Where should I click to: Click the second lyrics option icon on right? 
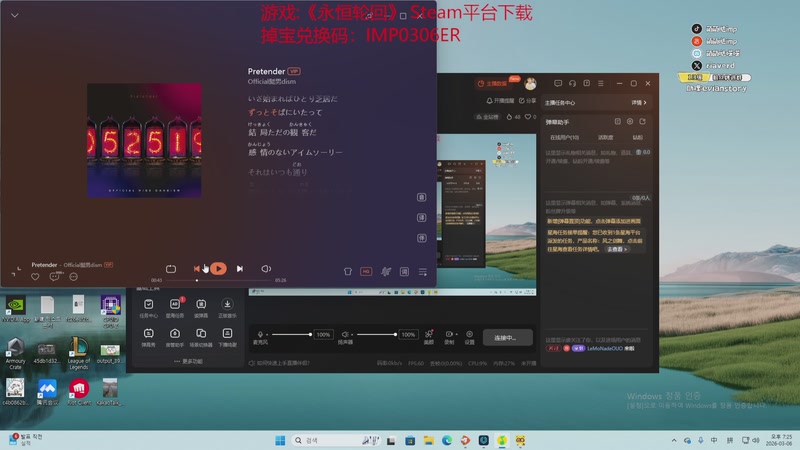421,217
